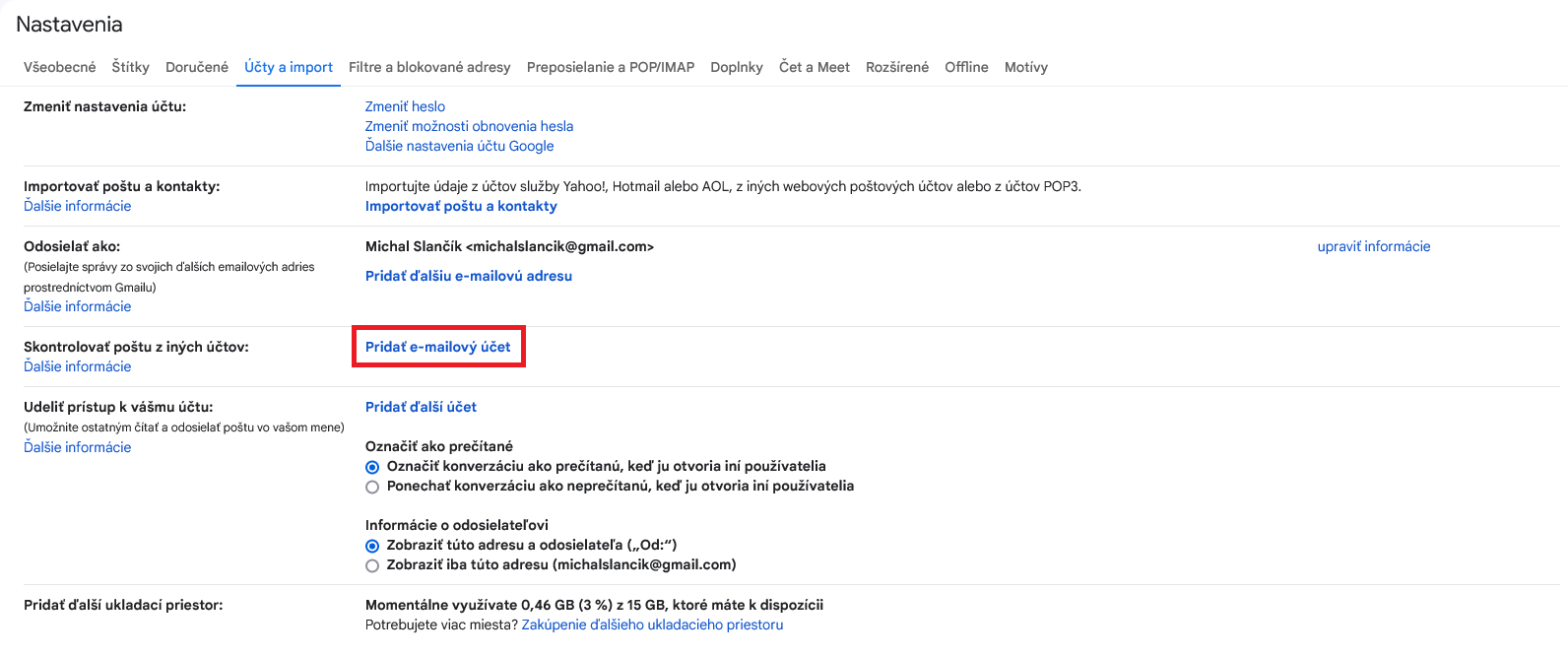
Task: Open the Rozšírené tab
Action: tap(897, 67)
